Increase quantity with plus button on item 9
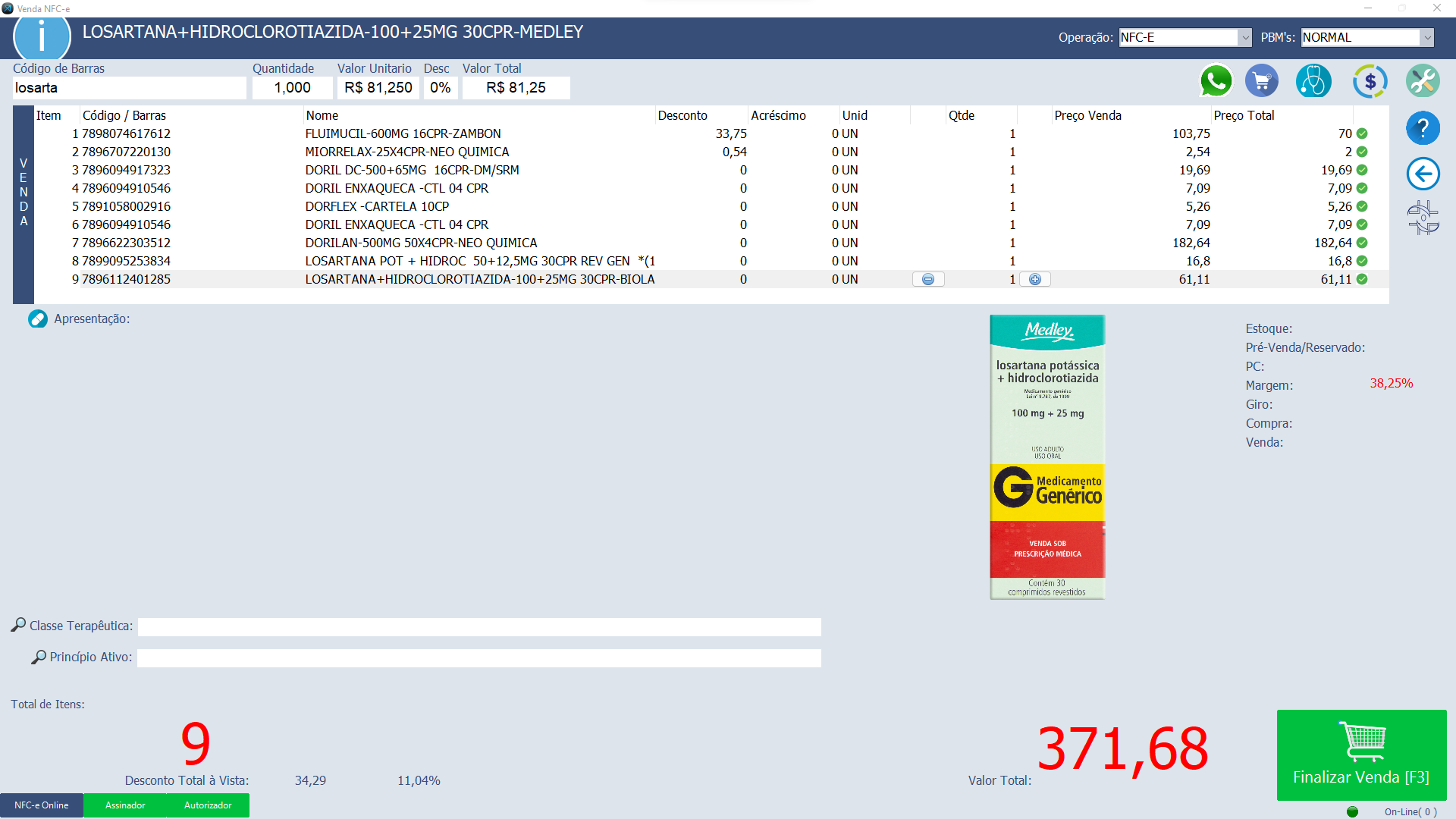This screenshot has width=1456, height=819. coord(1035,280)
